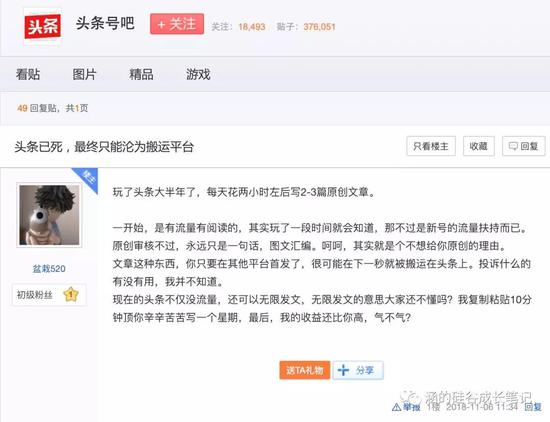The image size is (550, 422).
Task: Click the 回复 link below post
Action: [533, 407]
